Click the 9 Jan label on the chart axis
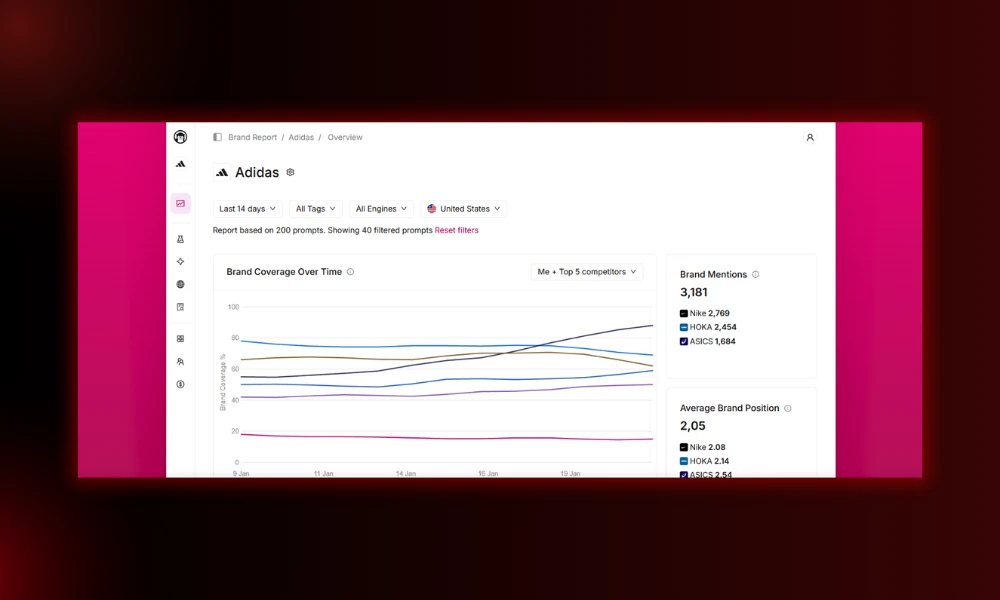The width and height of the screenshot is (1000, 600). click(x=241, y=474)
